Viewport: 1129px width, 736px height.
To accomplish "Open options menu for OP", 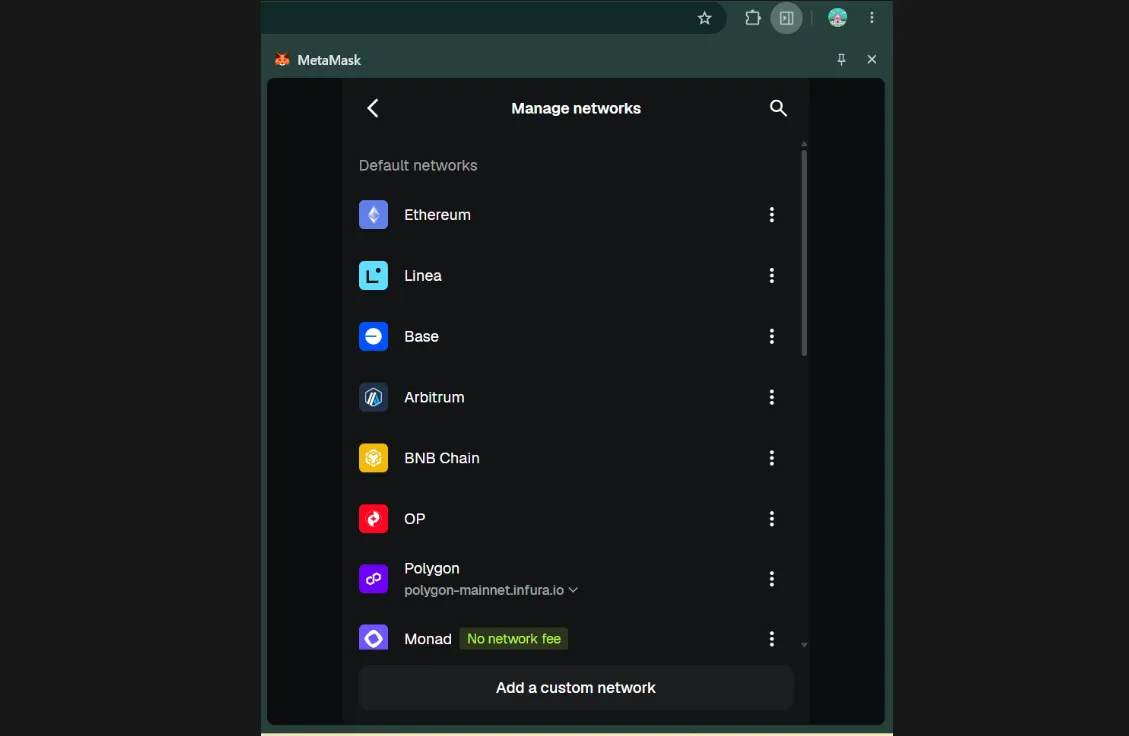I will pos(771,519).
